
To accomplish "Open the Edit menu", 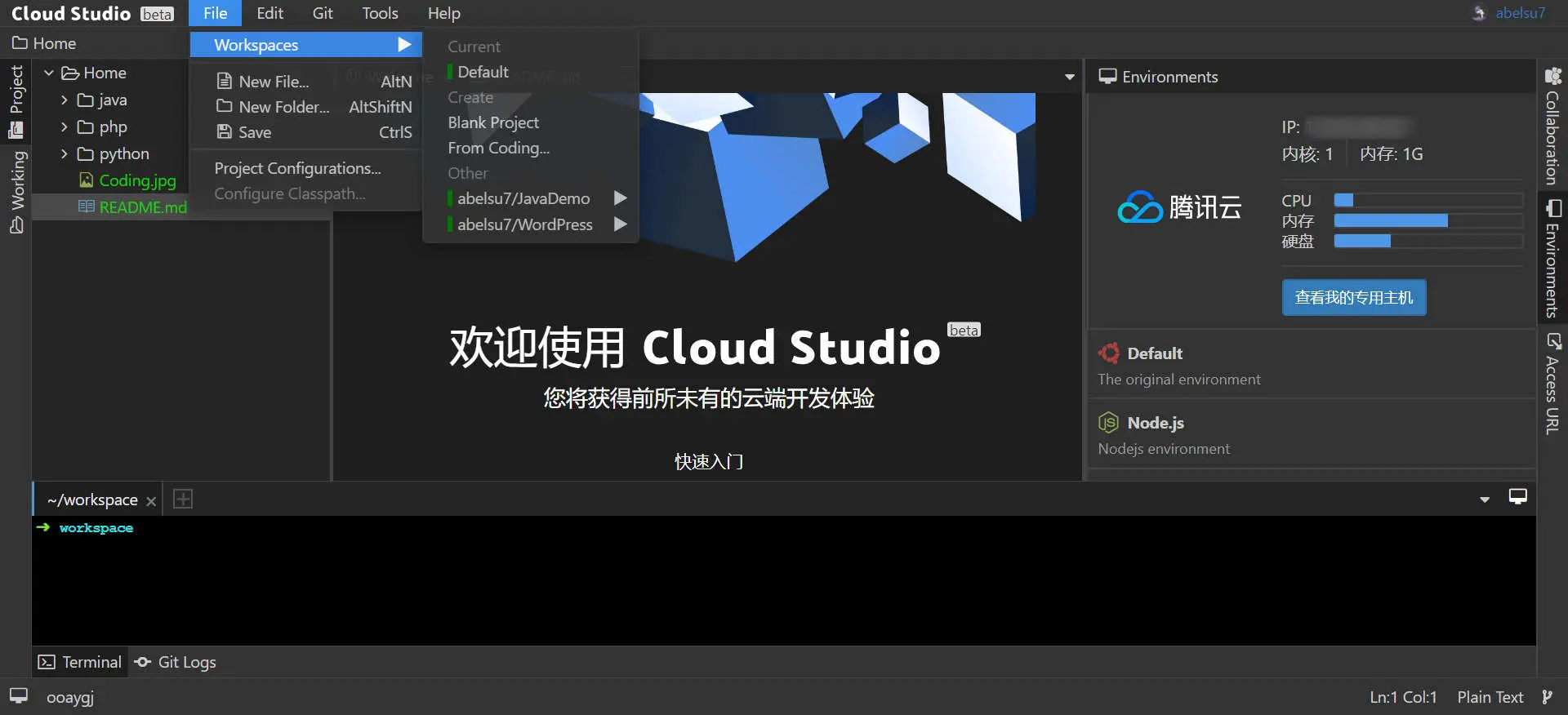I will point(269,13).
